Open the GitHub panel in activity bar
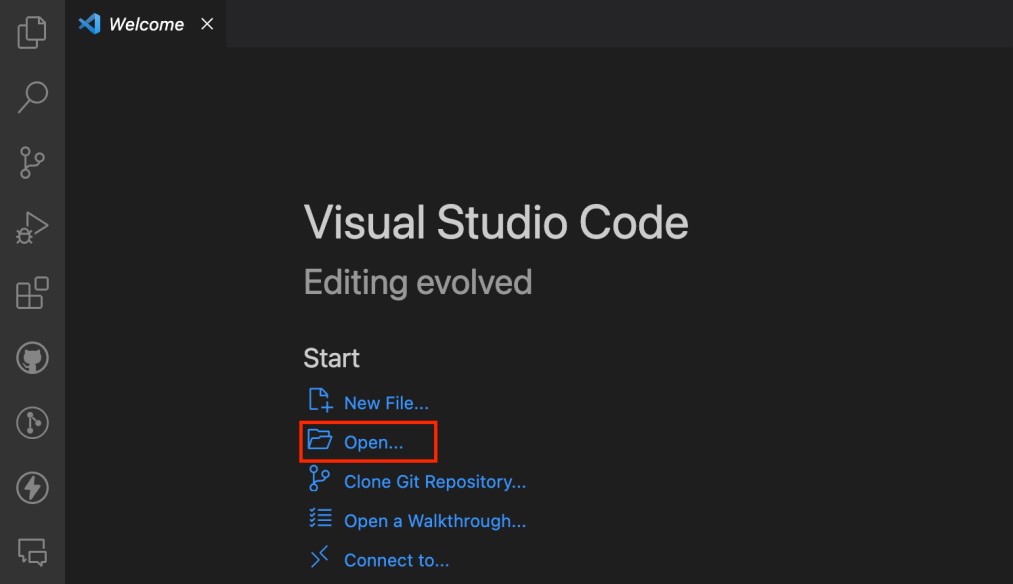This screenshot has height=584, width=1013. click(32, 358)
